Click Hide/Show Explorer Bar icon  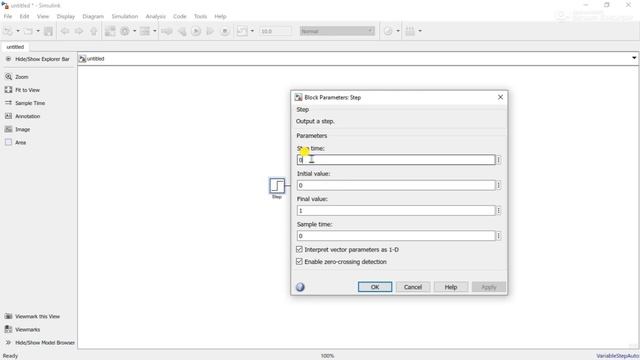8,59
